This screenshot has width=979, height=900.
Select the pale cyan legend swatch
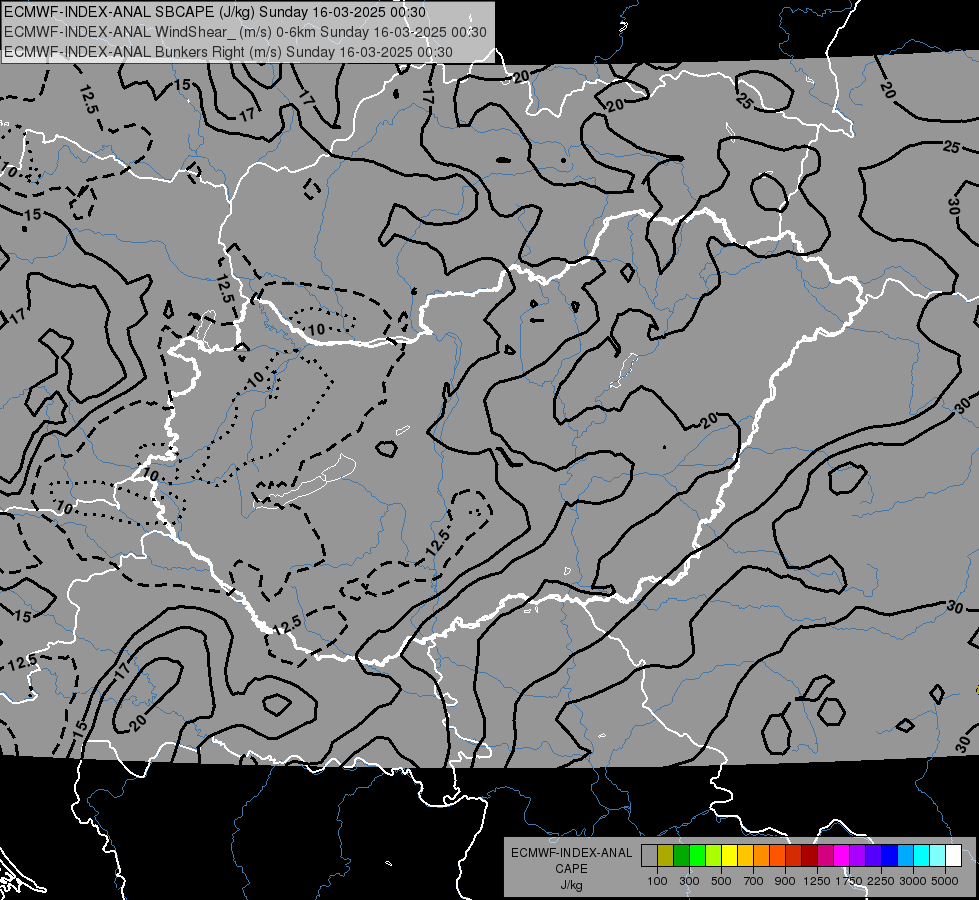coord(937,856)
